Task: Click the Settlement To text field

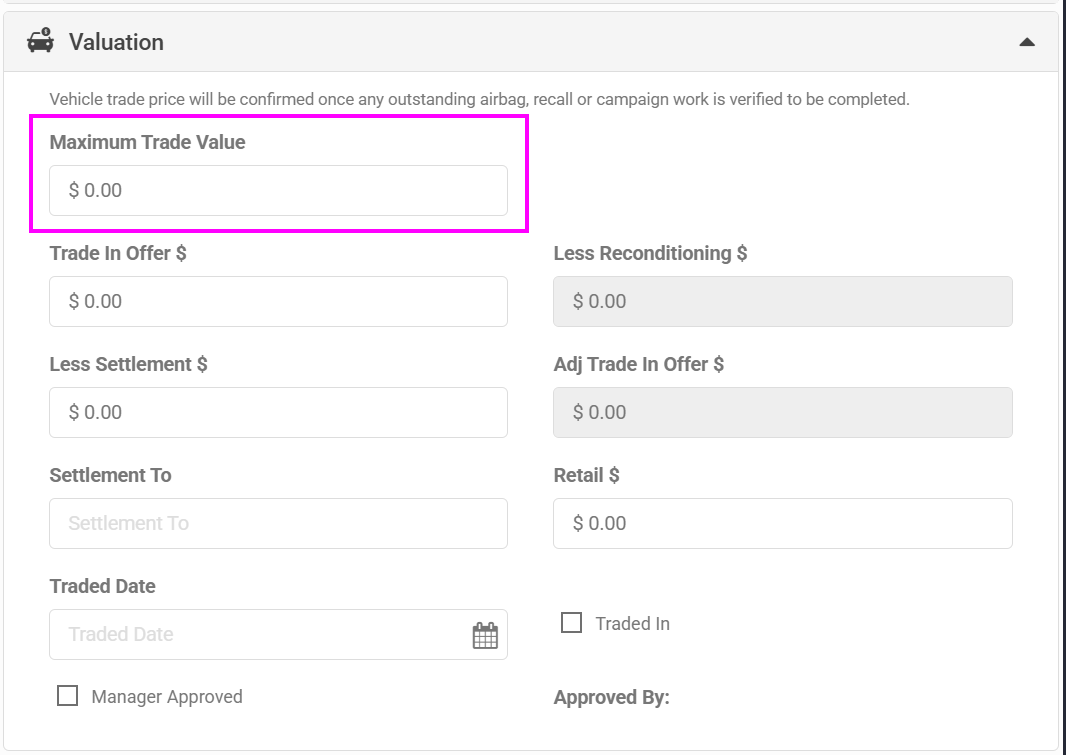Action: point(278,523)
